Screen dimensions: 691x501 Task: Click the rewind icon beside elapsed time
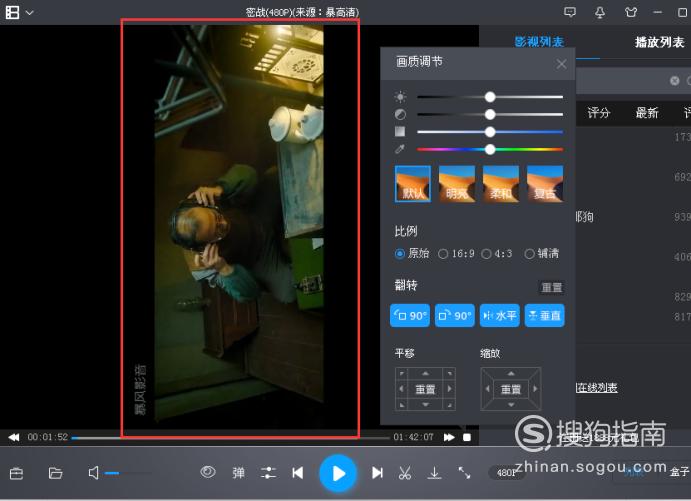pos(14,437)
